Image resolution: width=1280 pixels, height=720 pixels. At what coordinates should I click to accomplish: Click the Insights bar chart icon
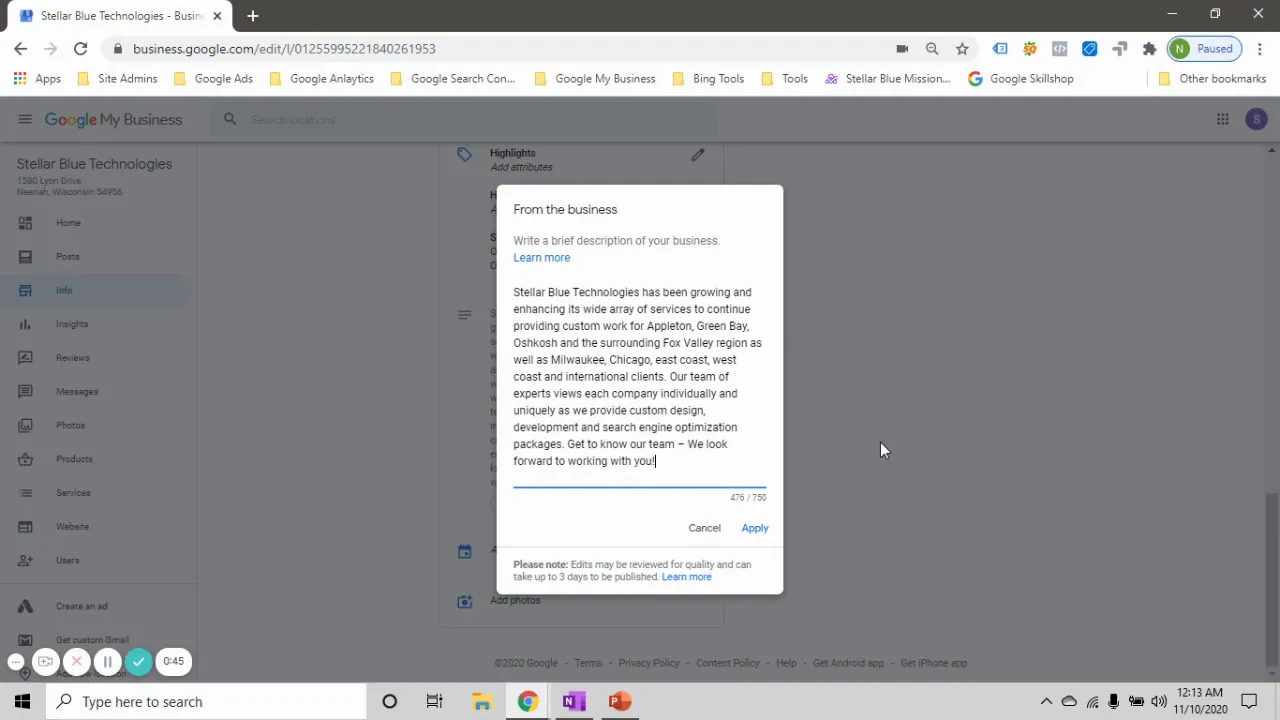coord(25,324)
